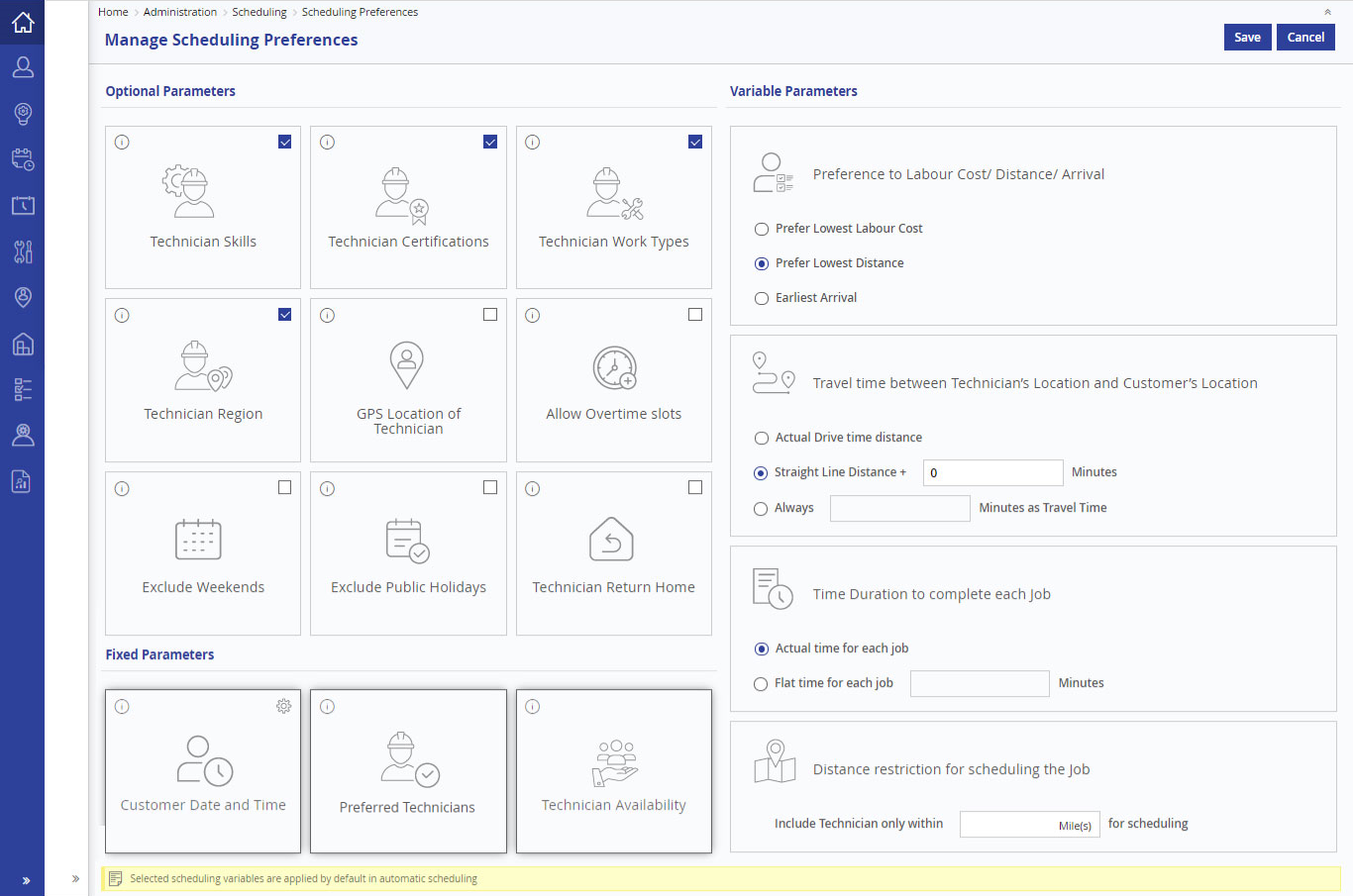Select the Prefer Lowest Labour Cost radio button
The width and height of the screenshot is (1353, 896).
(x=761, y=229)
